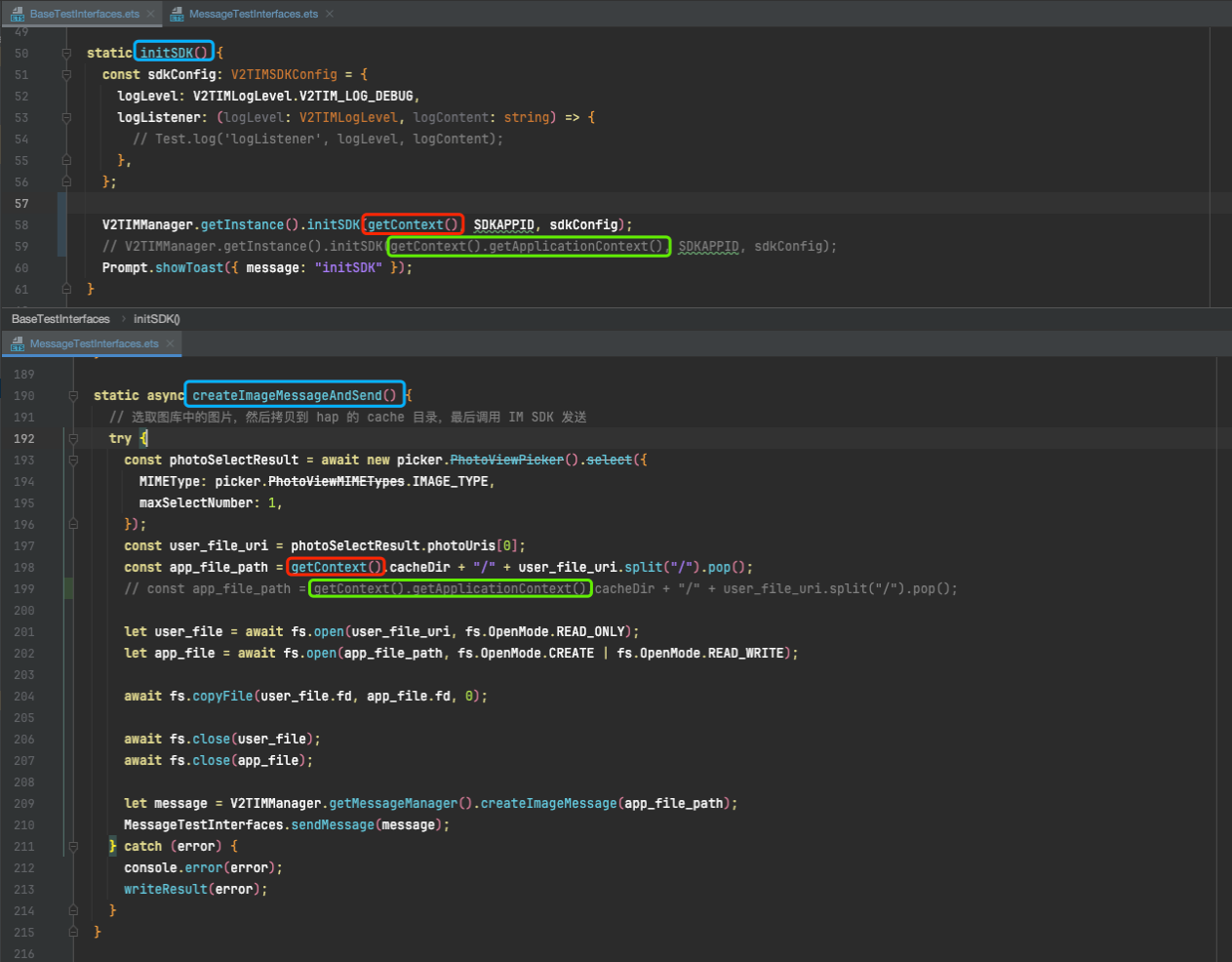Open MessageTestInterfaces.ets tab in the top pane
Image resolution: width=1232 pixels, height=962 pixels.
tap(253, 14)
